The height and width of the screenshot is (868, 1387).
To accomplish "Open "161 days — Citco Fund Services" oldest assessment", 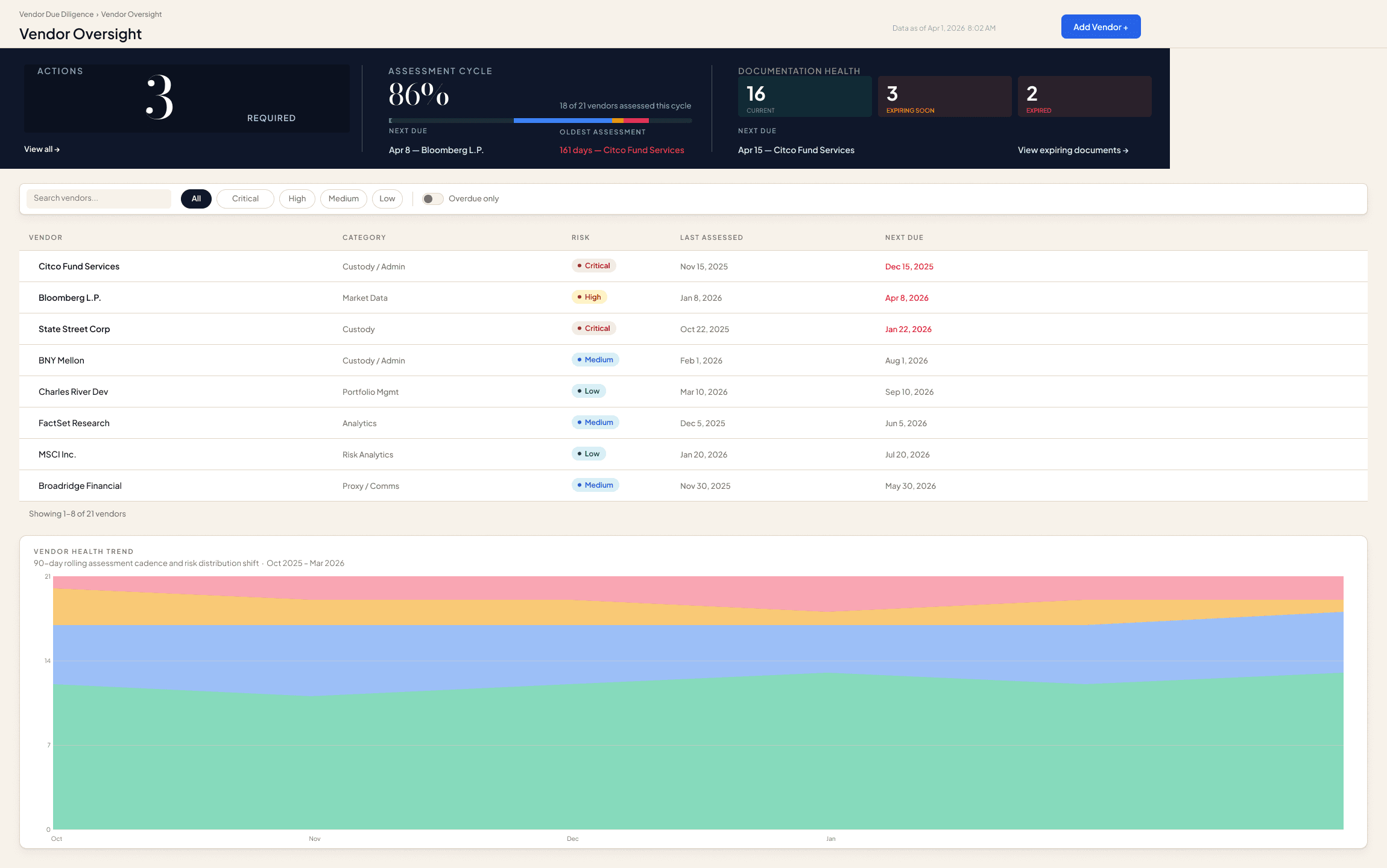I will coord(621,150).
